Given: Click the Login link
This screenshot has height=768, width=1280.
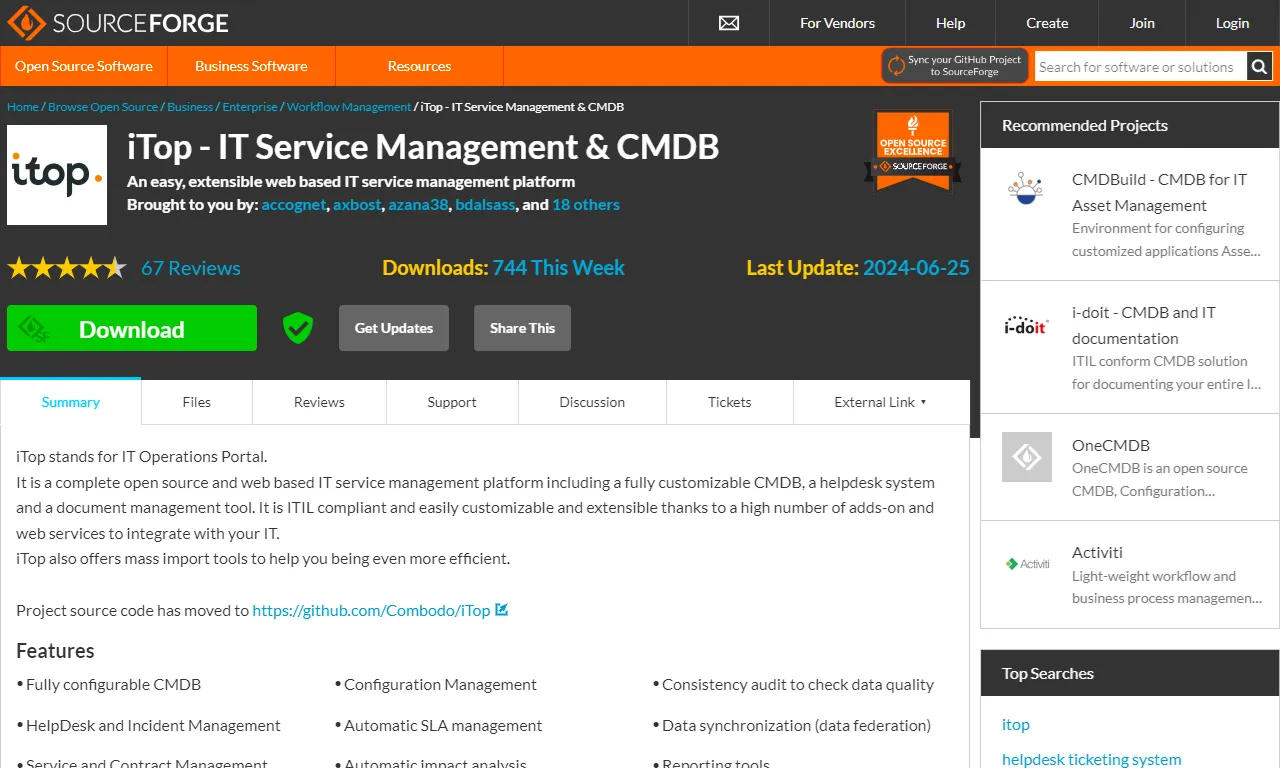Looking at the screenshot, I should click(x=1232, y=23).
